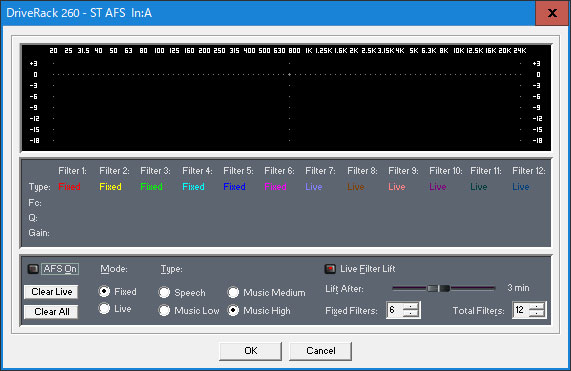Click the yellow Fixed type of Filter 2

pyautogui.click(x=110, y=187)
